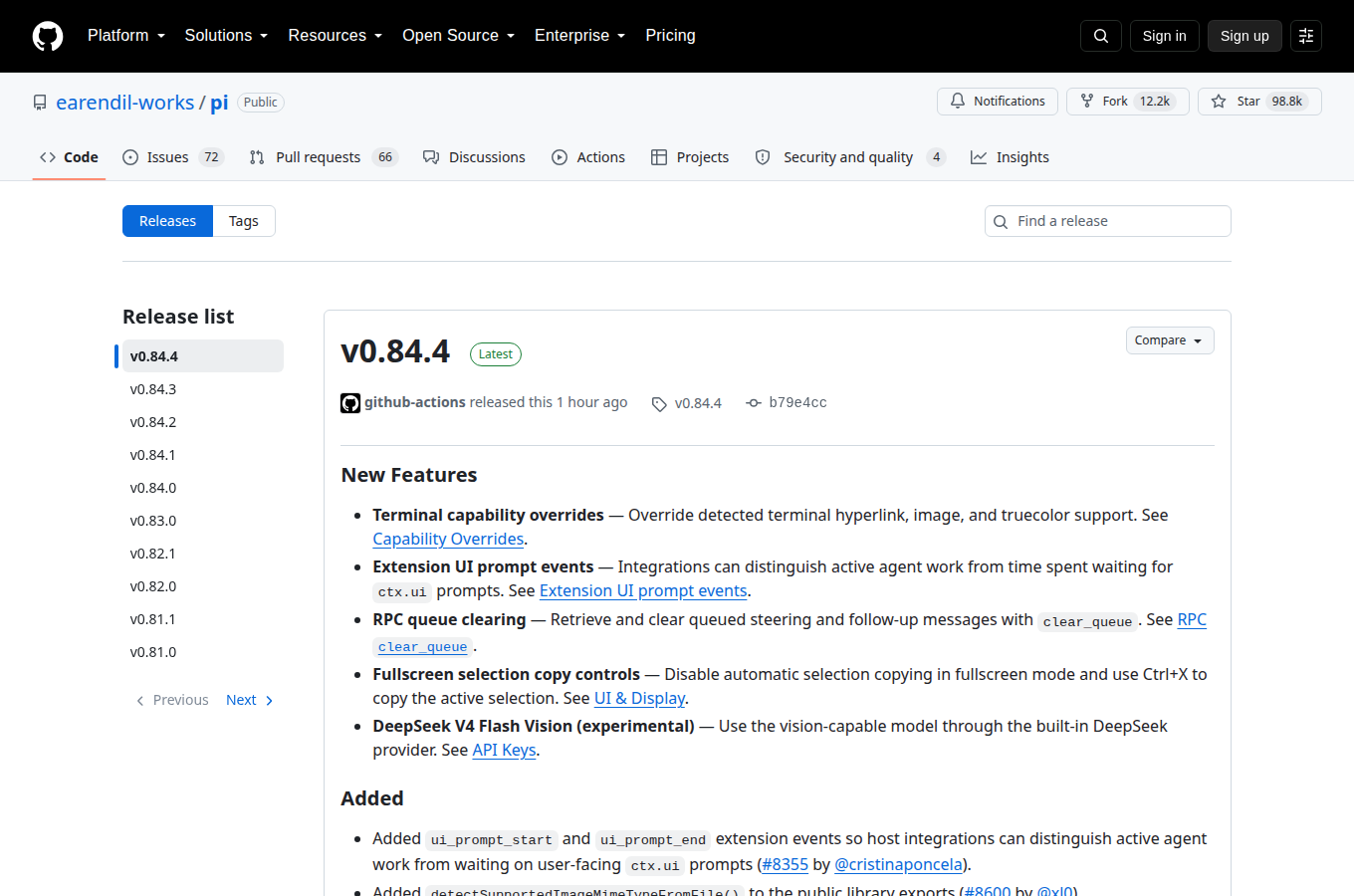Select v0.84.0 in release list
The height and width of the screenshot is (896, 1354).
(x=202, y=488)
